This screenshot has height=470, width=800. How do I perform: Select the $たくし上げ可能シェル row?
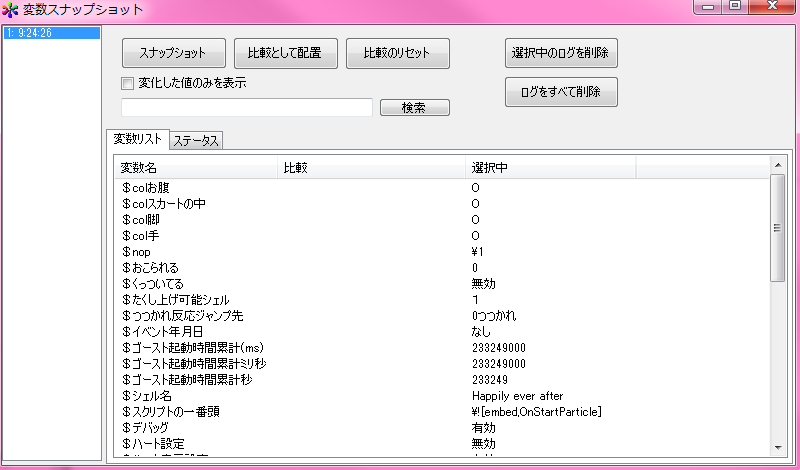click(x=442, y=300)
